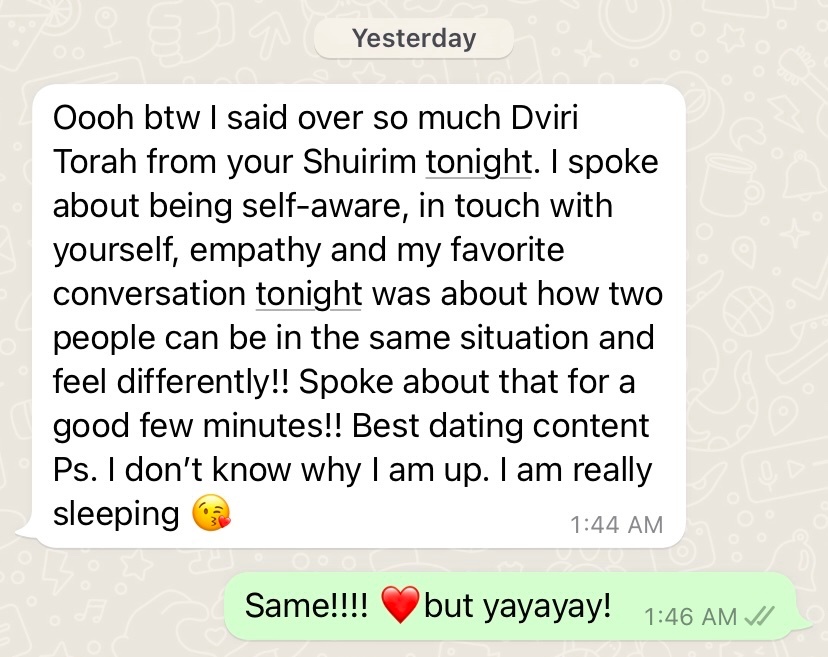Click first underlined word tonight
The width and height of the screenshot is (828, 657).
tap(478, 162)
